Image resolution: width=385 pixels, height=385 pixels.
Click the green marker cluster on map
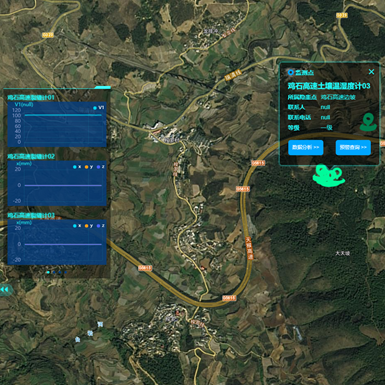click(328, 176)
